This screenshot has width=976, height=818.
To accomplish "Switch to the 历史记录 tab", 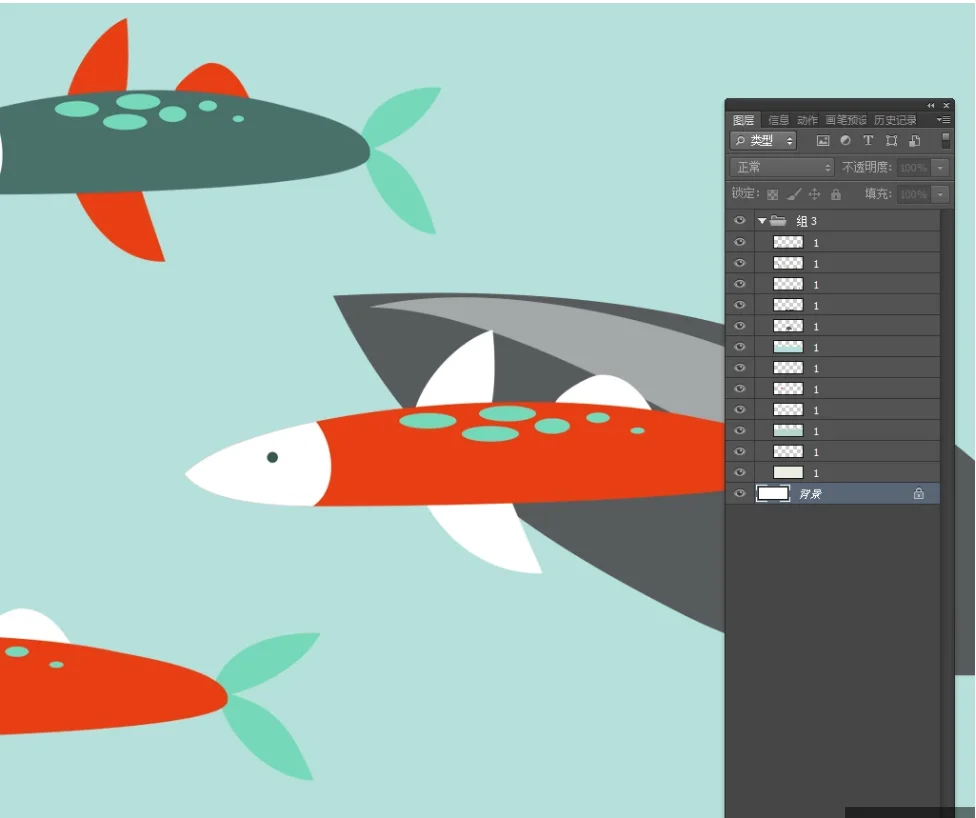I will pos(895,120).
